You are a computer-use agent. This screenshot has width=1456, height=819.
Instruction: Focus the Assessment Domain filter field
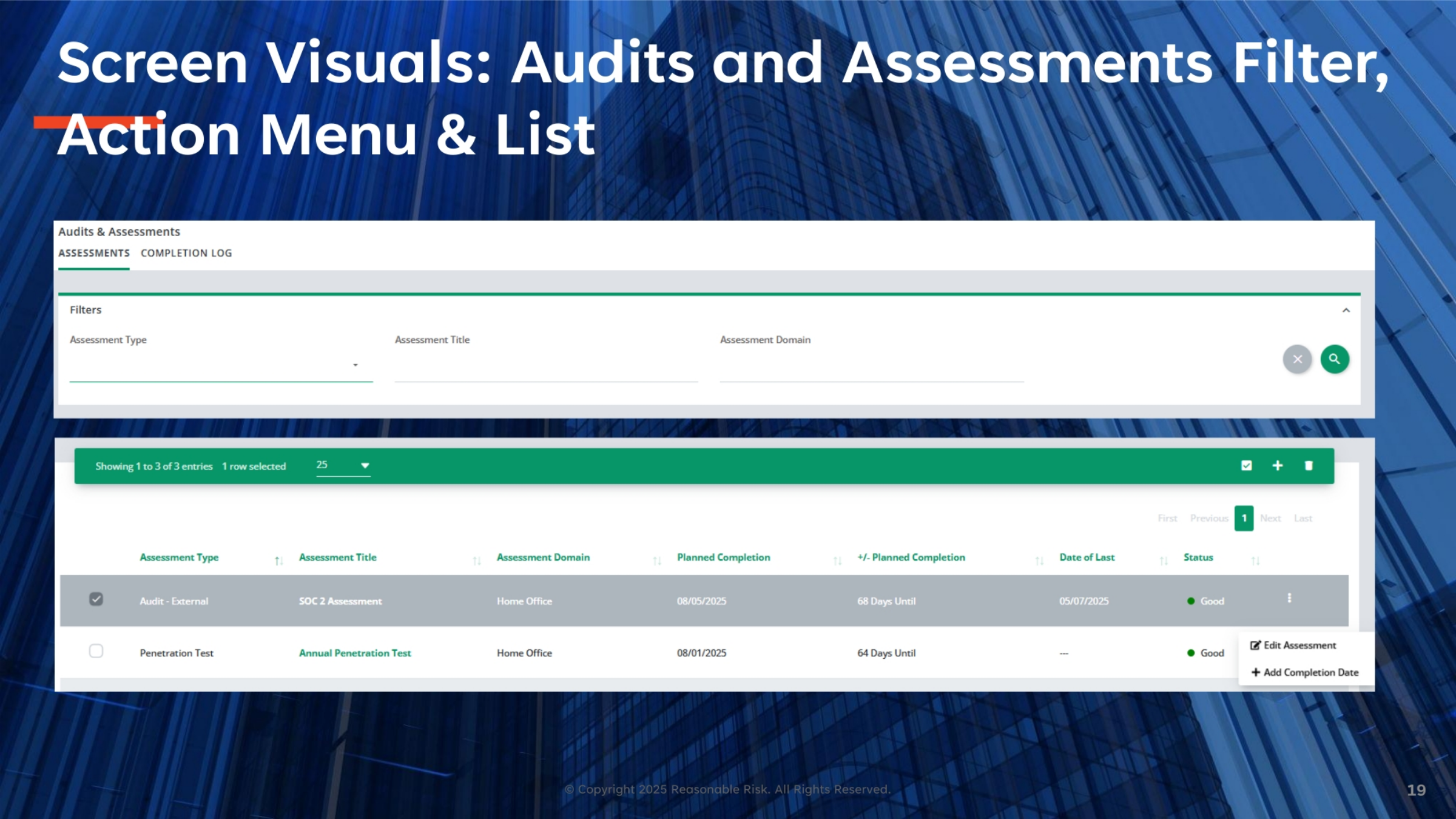(x=872, y=366)
